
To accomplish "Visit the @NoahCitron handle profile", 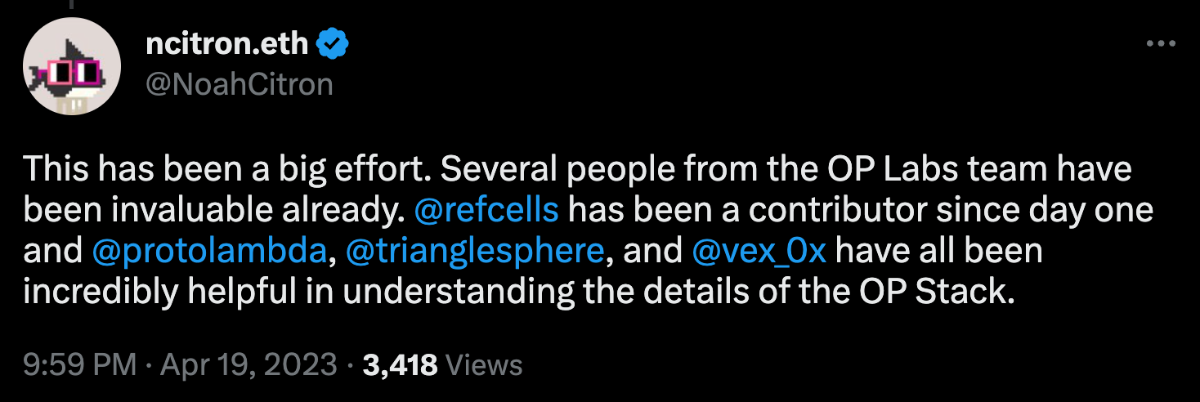I will point(239,85).
